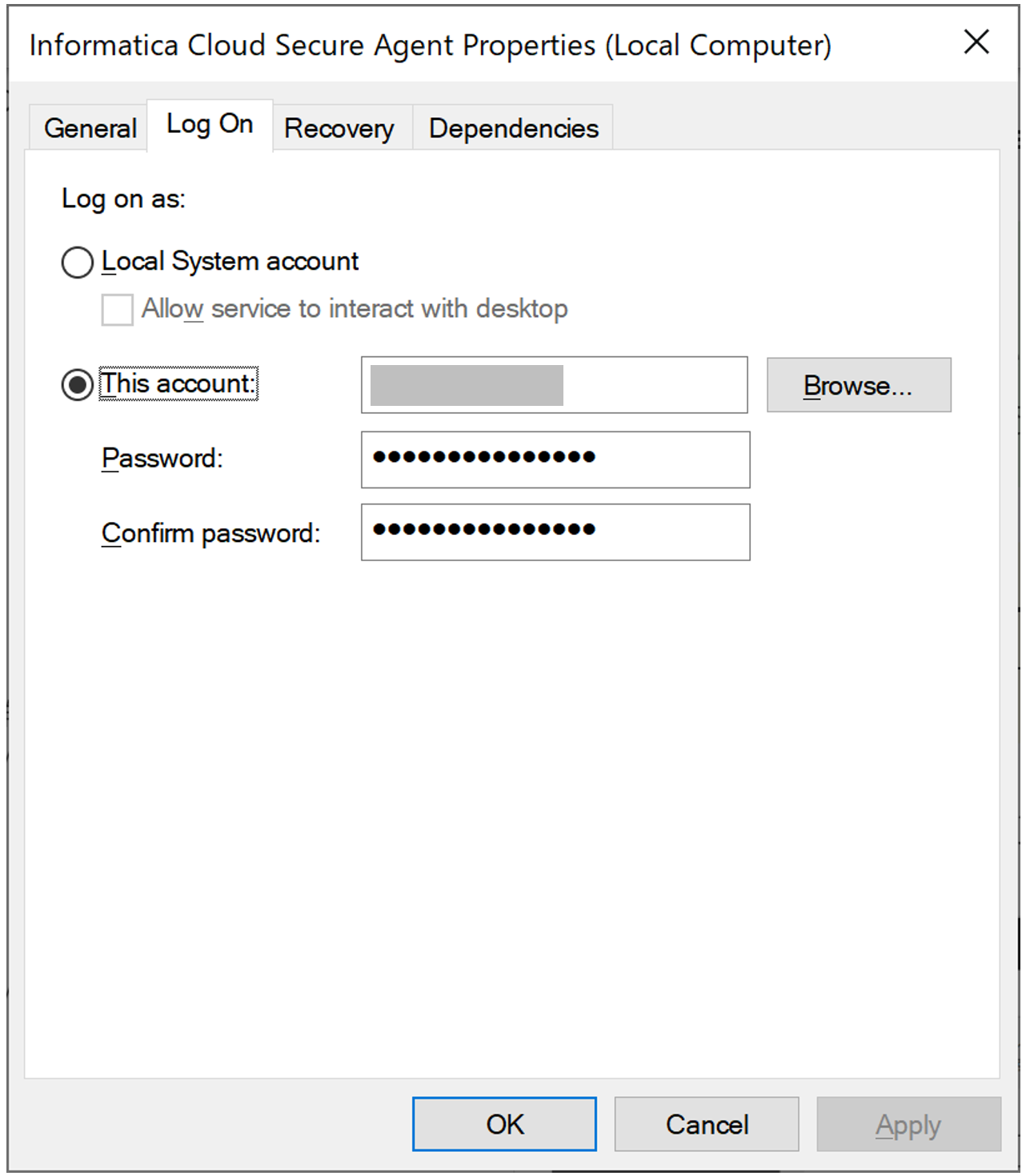Select the This account radio button
The height and width of the screenshot is (1176, 1026).
pos(77,384)
